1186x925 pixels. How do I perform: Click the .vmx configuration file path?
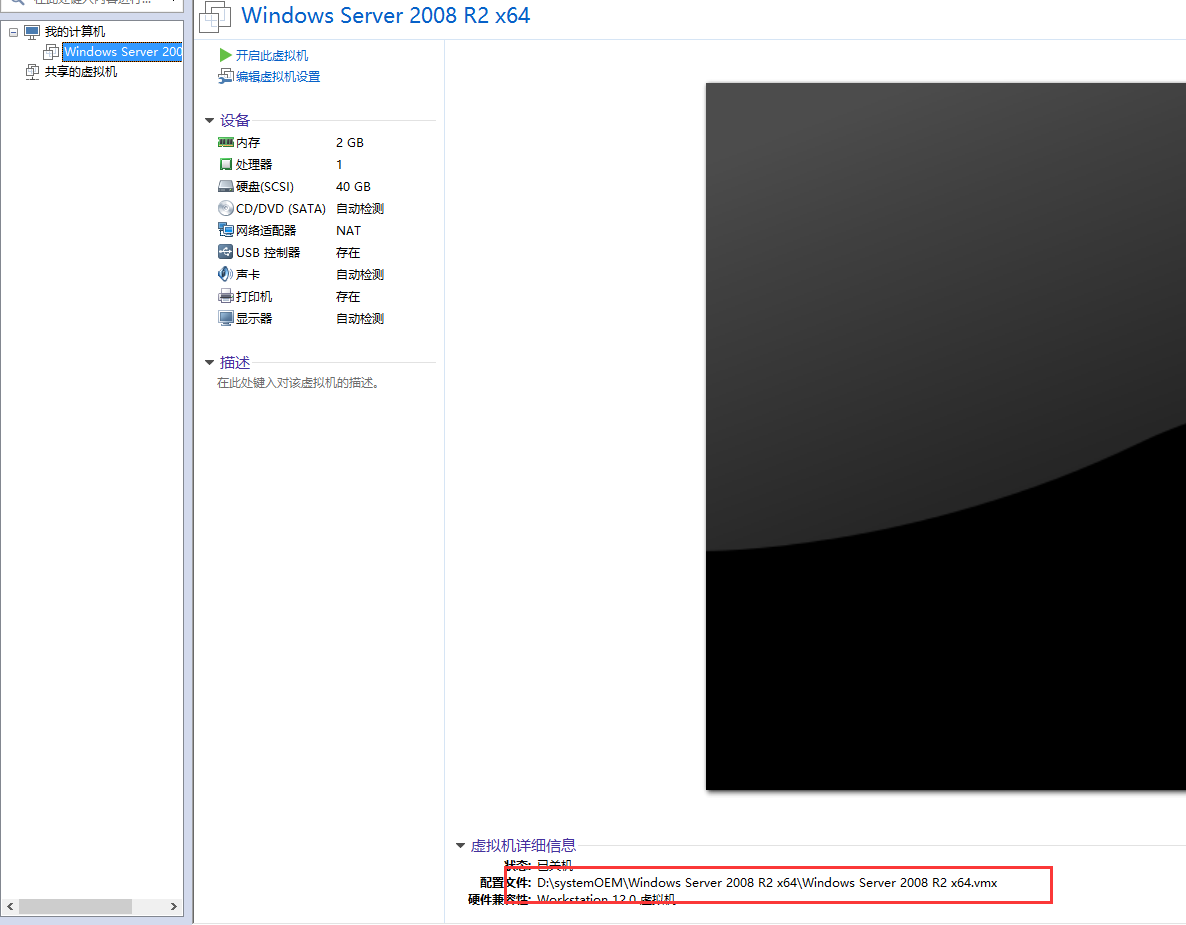pos(767,883)
